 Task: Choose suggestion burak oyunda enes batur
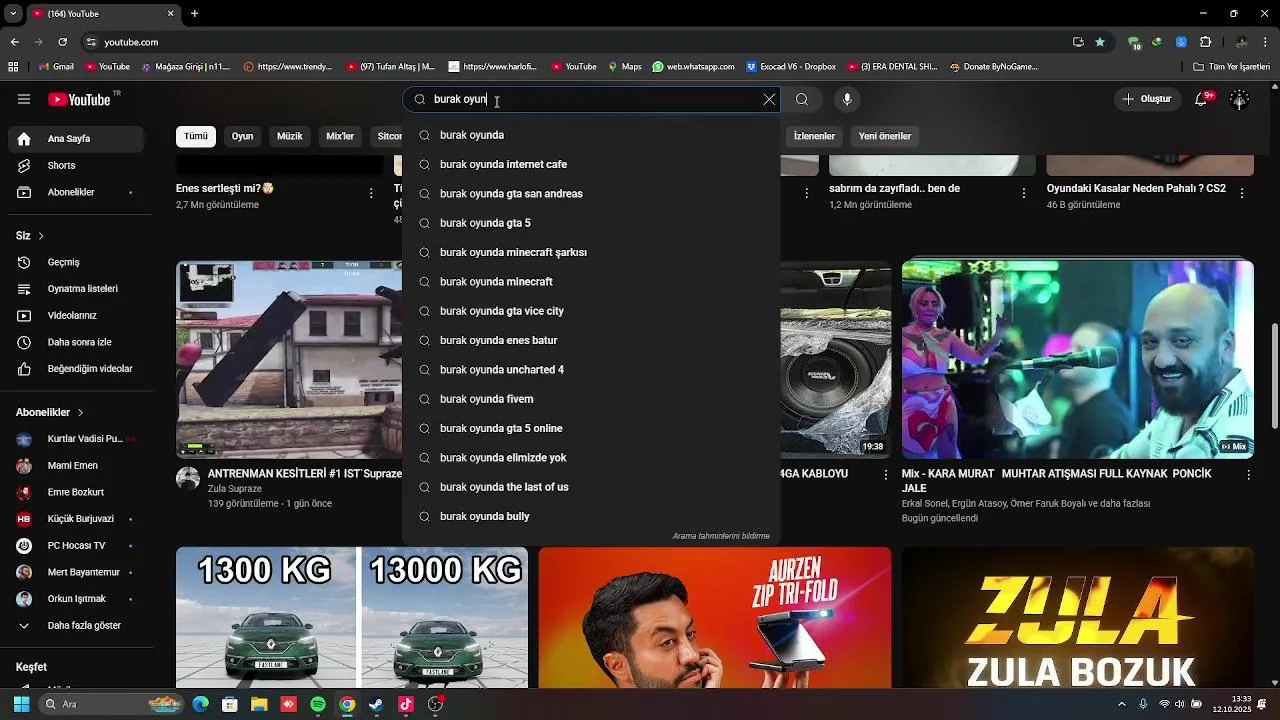(x=591, y=340)
